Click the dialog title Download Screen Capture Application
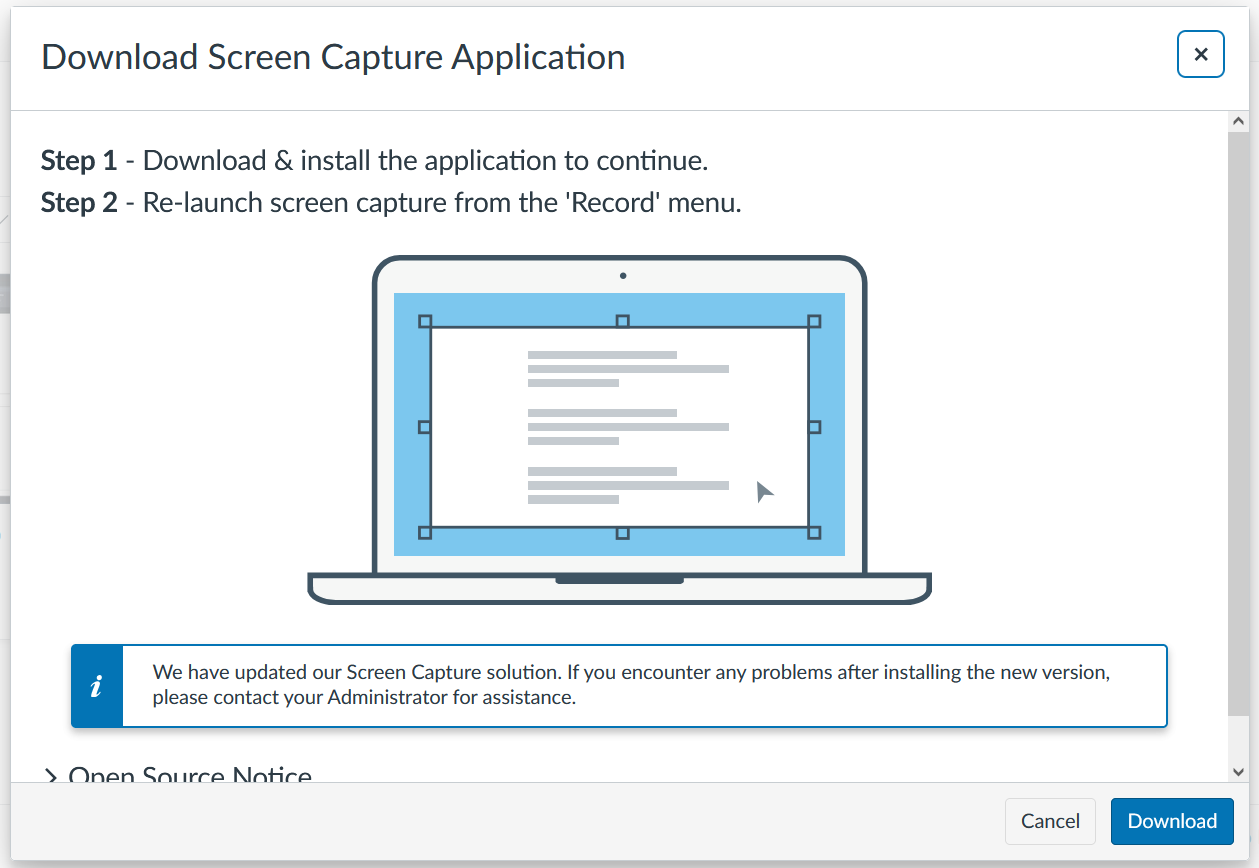 coord(332,57)
